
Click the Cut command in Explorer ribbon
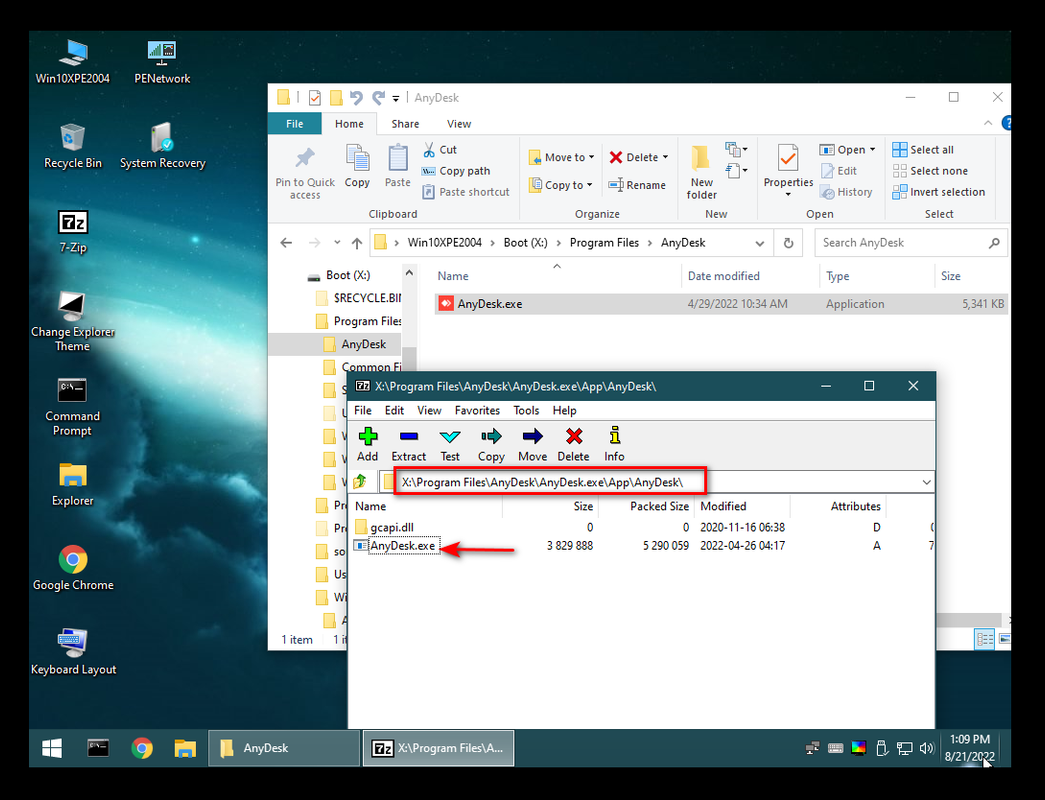pyautogui.click(x=440, y=150)
